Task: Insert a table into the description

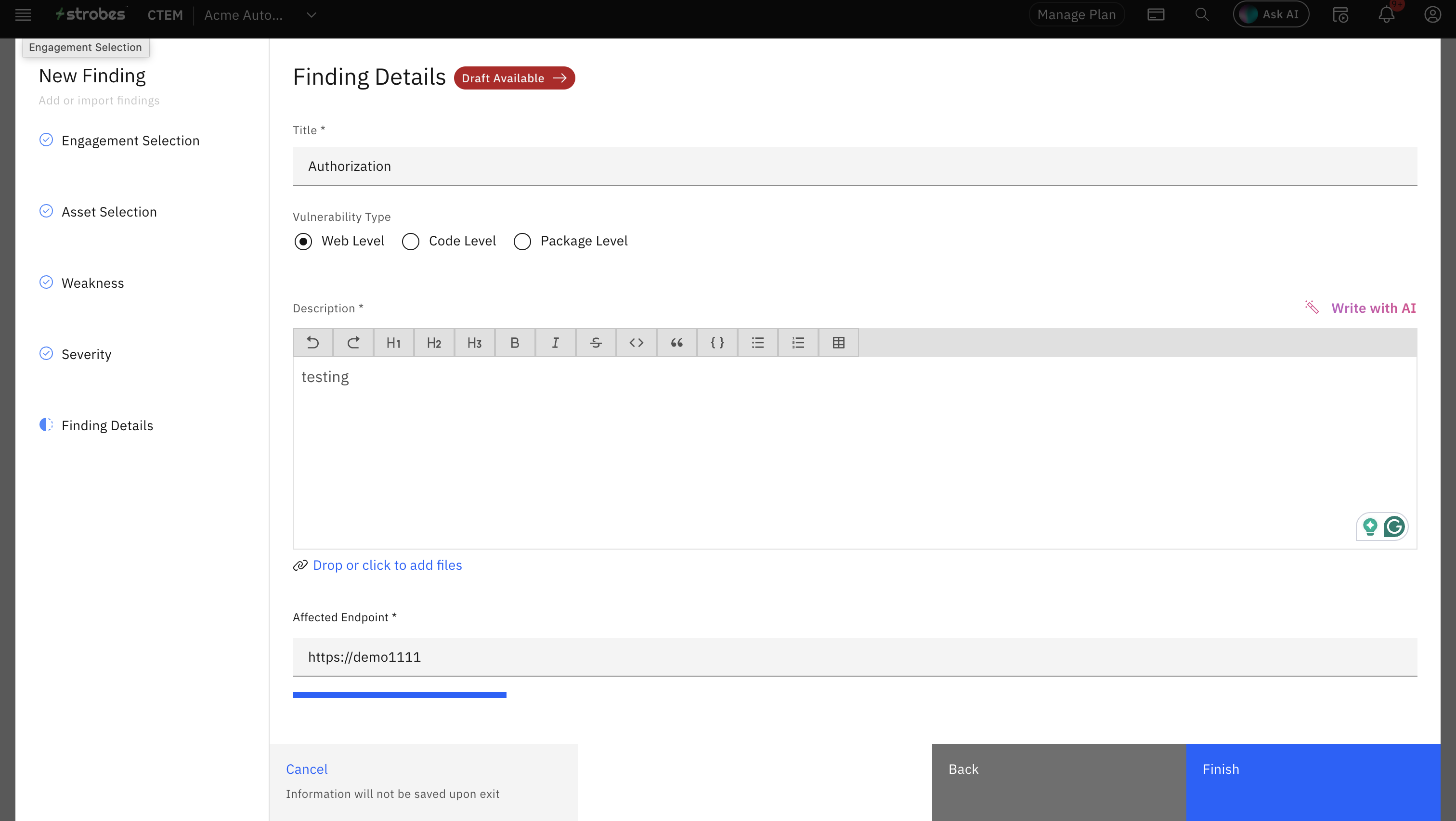Action: point(838,343)
